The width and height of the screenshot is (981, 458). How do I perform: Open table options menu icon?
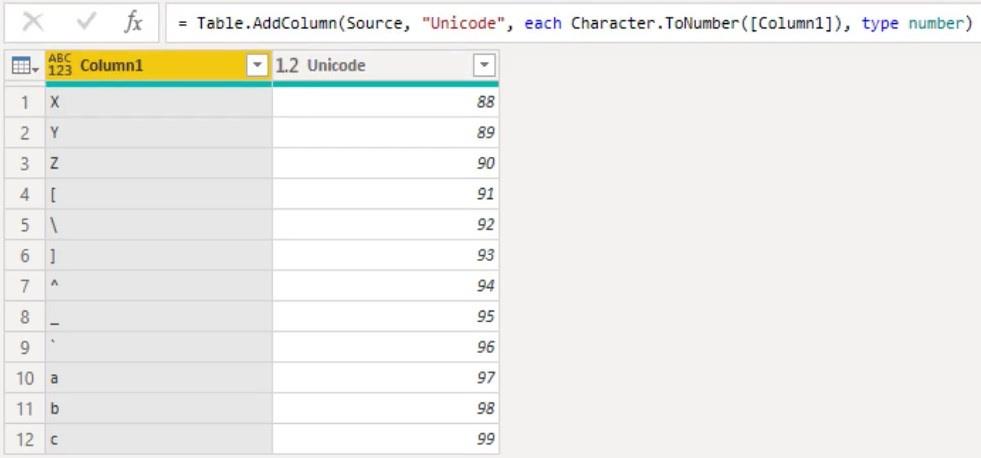(25, 66)
